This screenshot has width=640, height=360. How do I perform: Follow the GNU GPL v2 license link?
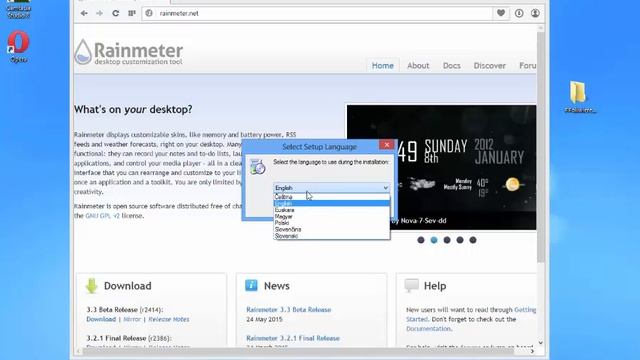coord(102,216)
